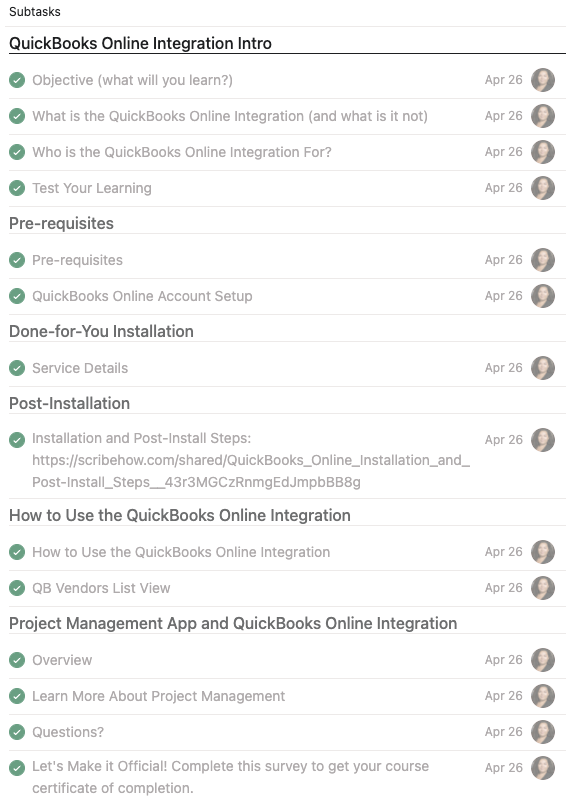Open 'What is the QuickBooks Online Integration (and what is it not)'

[x=230, y=116]
